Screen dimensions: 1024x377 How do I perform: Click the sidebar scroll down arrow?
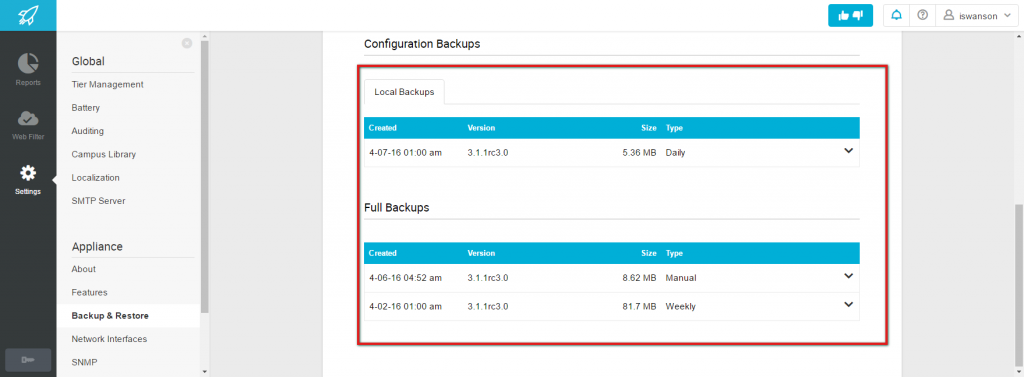coord(205,371)
